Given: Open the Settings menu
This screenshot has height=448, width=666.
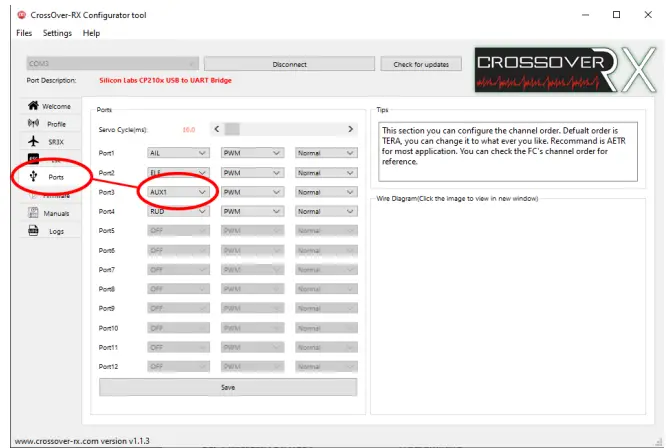Looking at the screenshot, I should point(57,33).
